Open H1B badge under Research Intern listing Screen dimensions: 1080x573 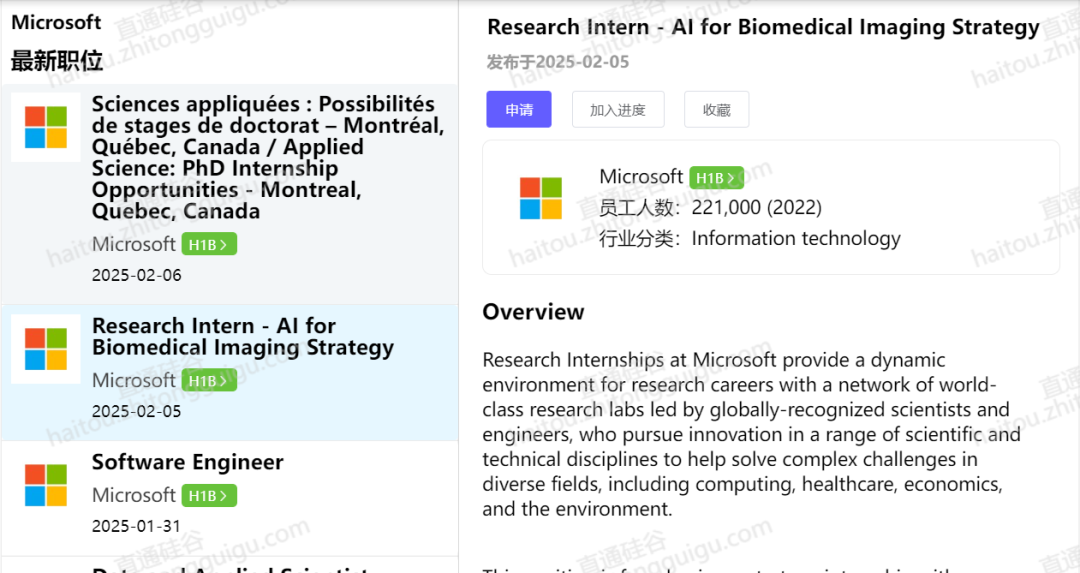click(209, 380)
